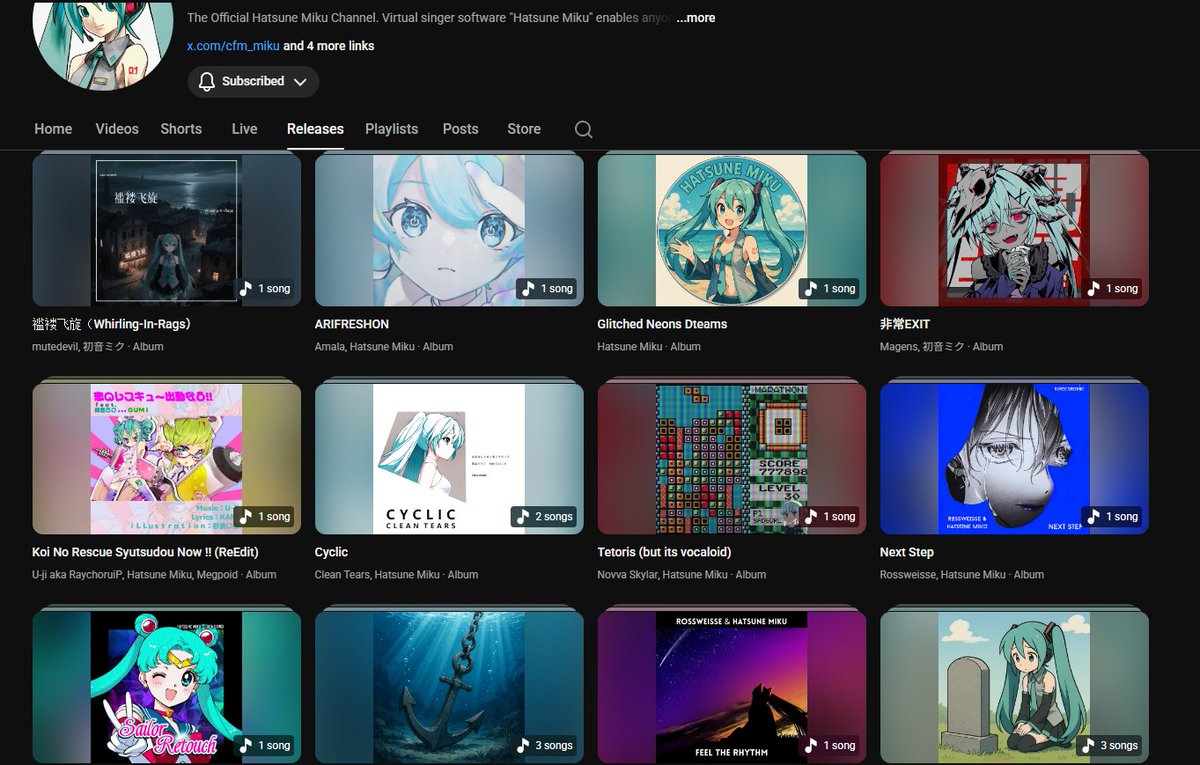Switch to the Posts tab
The height and width of the screenshot is (765, 1200).
460,129
